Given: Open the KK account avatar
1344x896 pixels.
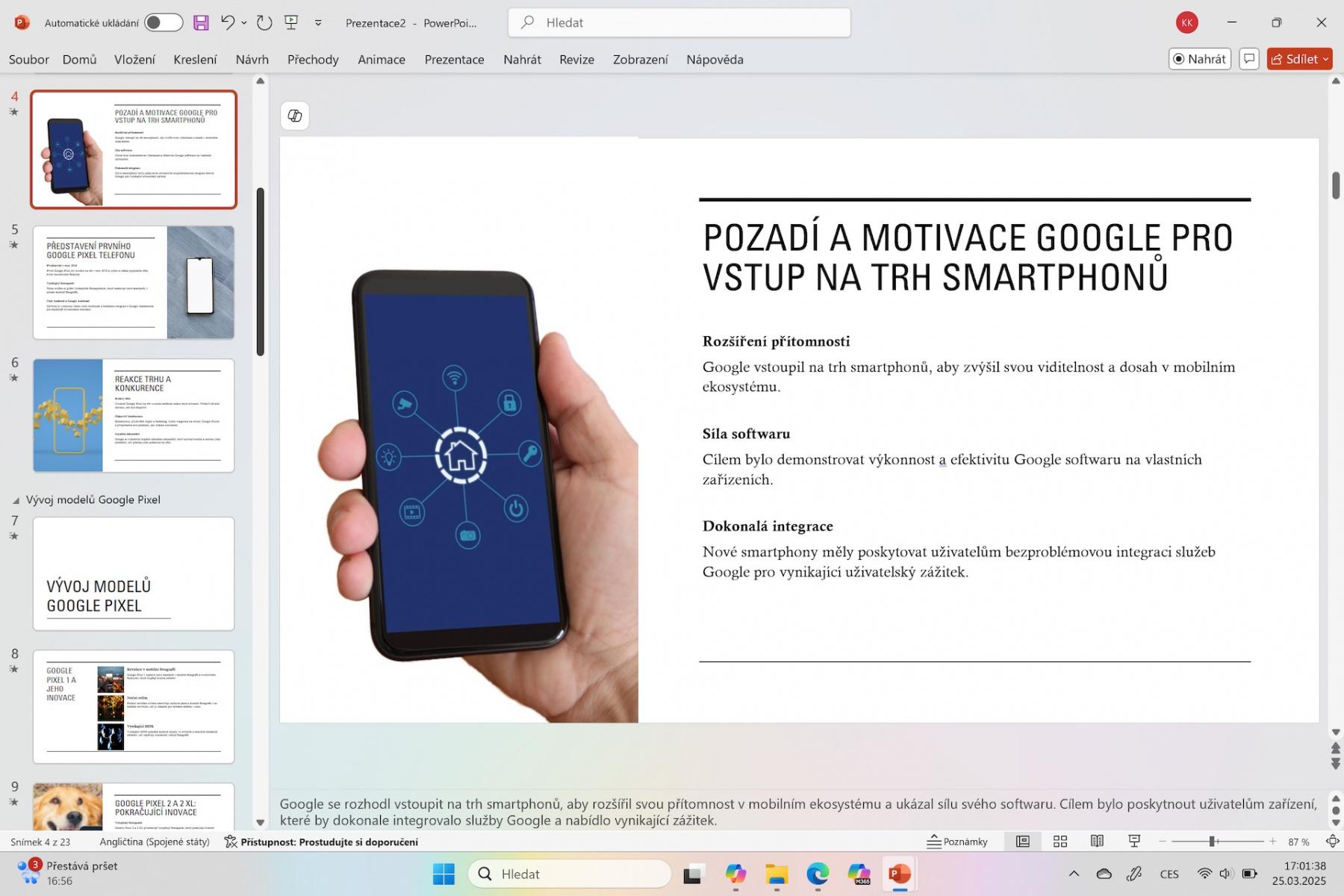Looking at the screenshot, I should click(1187, 22).
